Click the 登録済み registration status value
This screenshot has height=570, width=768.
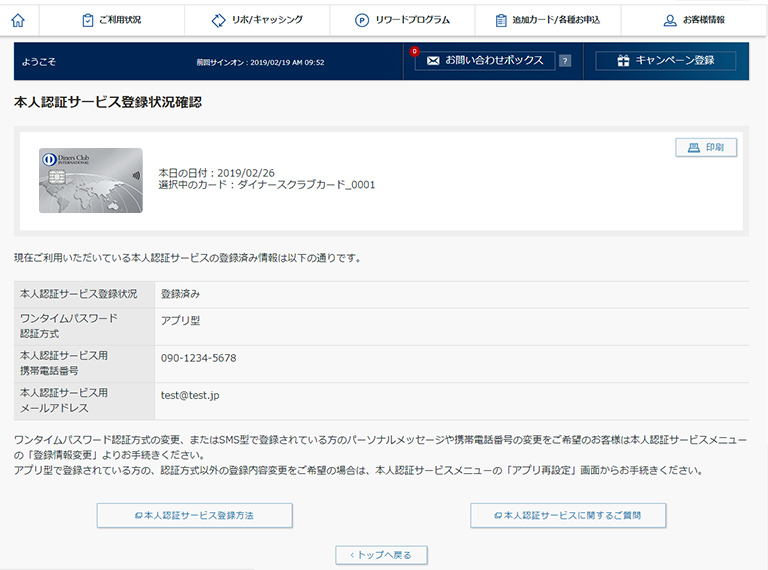point(181,294)
